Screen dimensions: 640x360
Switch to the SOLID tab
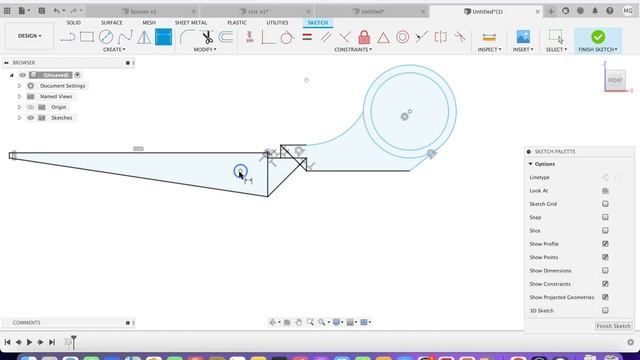73,22
